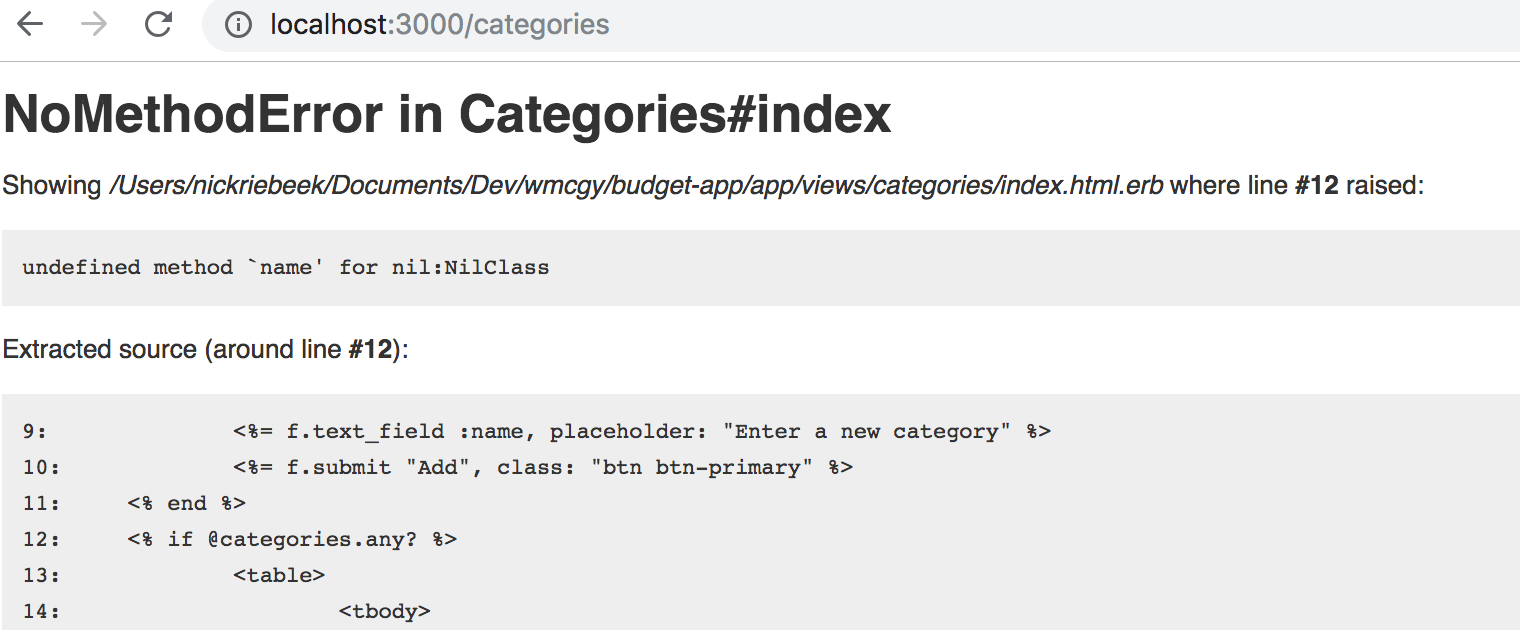1520x630 pixels.
Task: Click the <table> tag on line 13
Action: pyautogui.click(x=279, y=575)
